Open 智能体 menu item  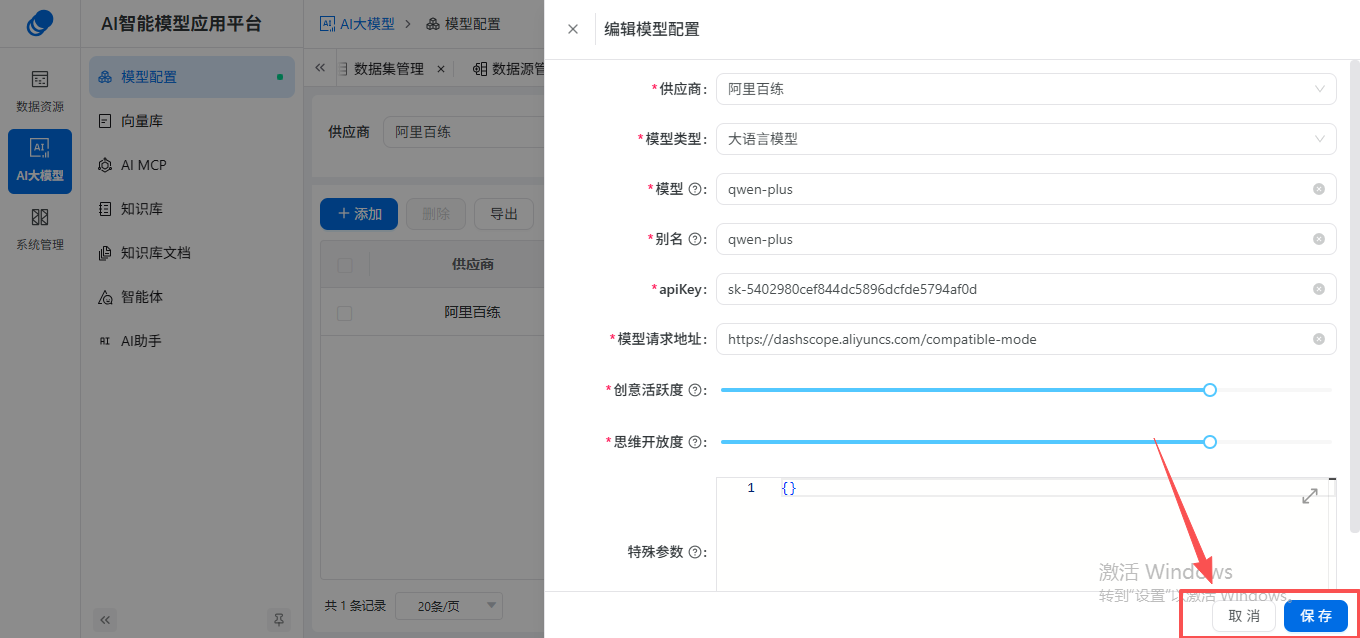tap(192, 297)
